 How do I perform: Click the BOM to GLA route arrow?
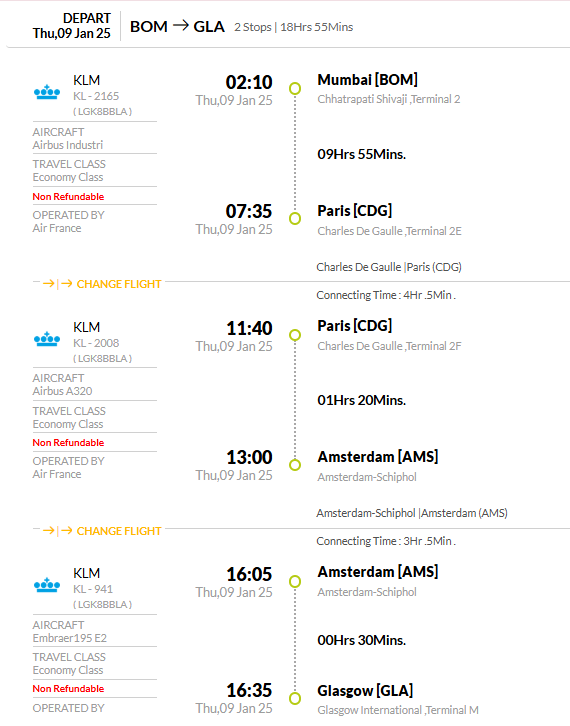(x=181, y=25)
